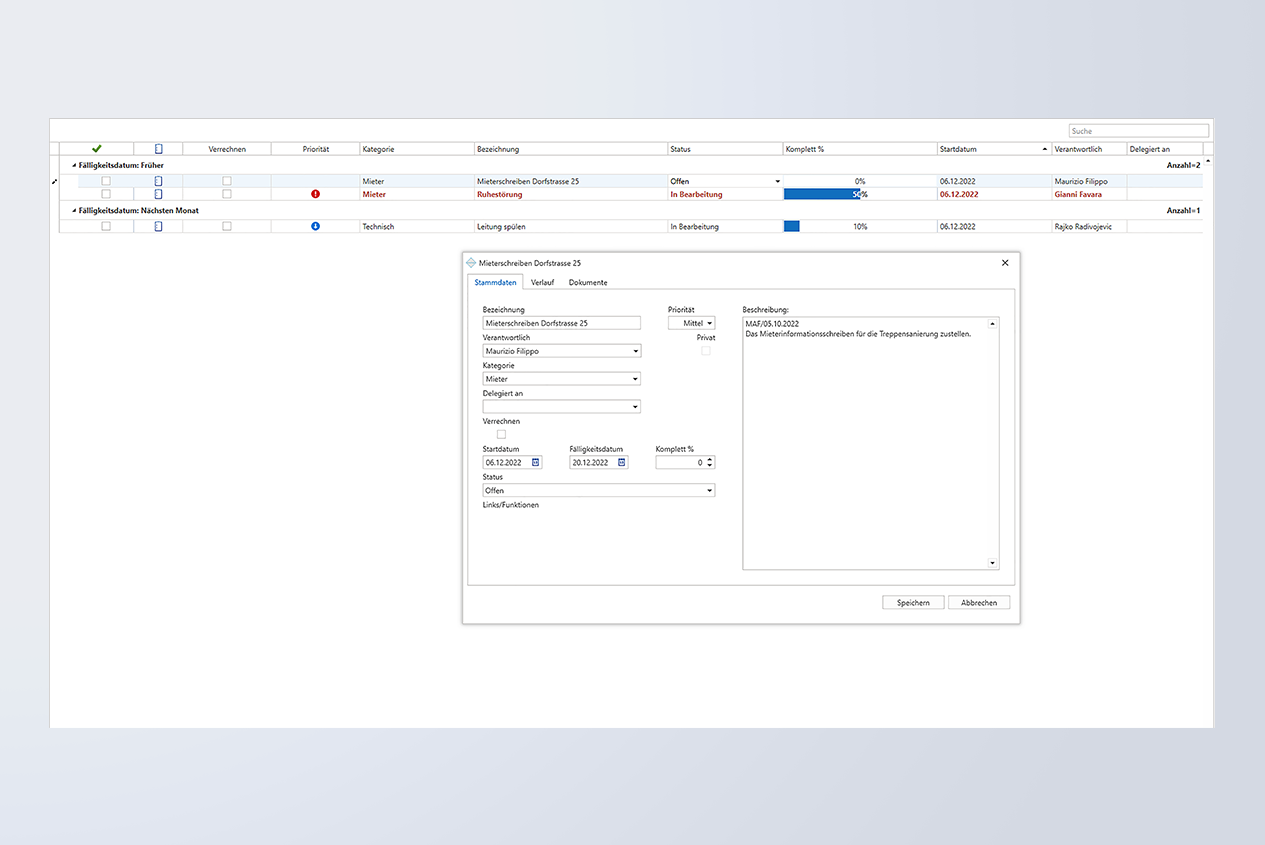Collapse the Fälligkeitsdatum: Früher group
Viewport: 1265px width, 845px height.
coord(74,165)
